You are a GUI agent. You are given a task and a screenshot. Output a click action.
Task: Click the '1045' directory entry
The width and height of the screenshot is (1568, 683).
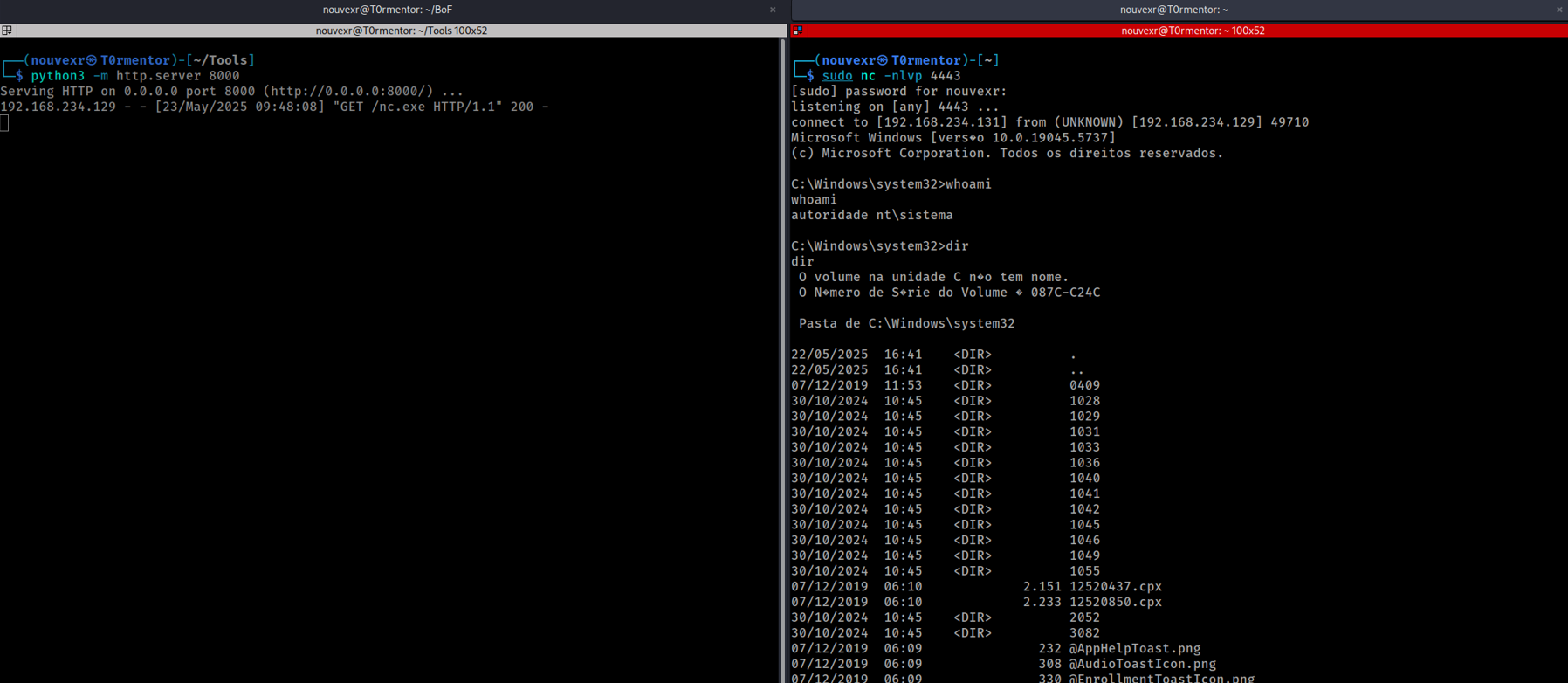click(x=1085, y=525)
